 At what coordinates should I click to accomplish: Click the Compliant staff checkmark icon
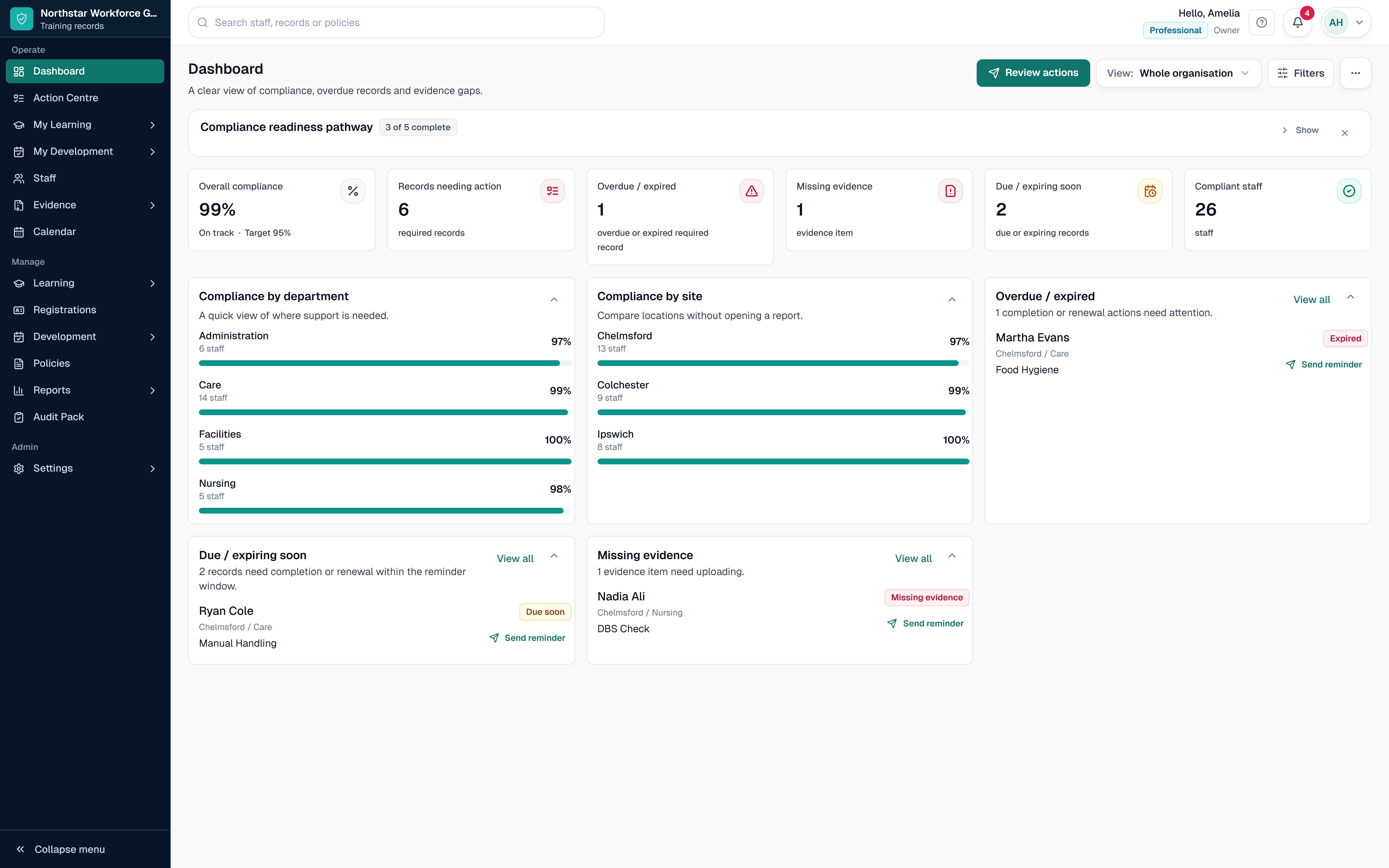[x=1349, y=191]
